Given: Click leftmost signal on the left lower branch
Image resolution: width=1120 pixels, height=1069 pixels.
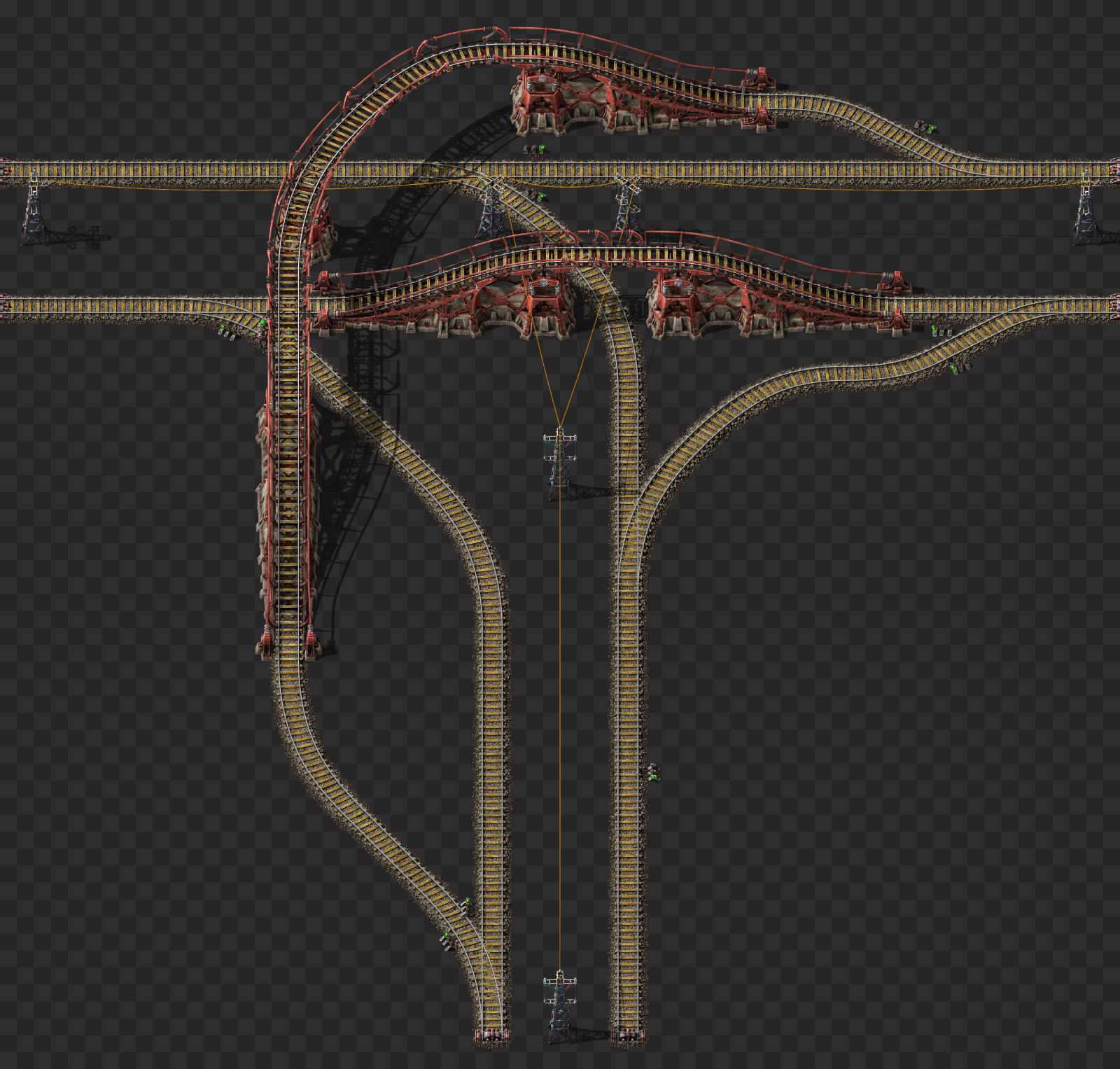Looking at the screenshot, I should tap(227, 330).
